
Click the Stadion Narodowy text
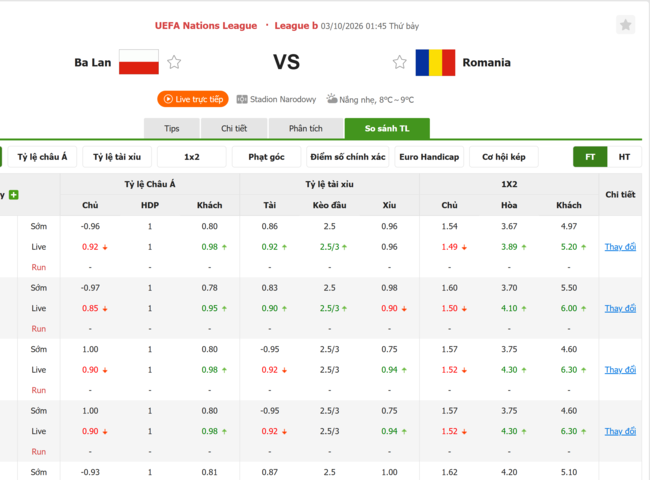[x=283, y=99]
